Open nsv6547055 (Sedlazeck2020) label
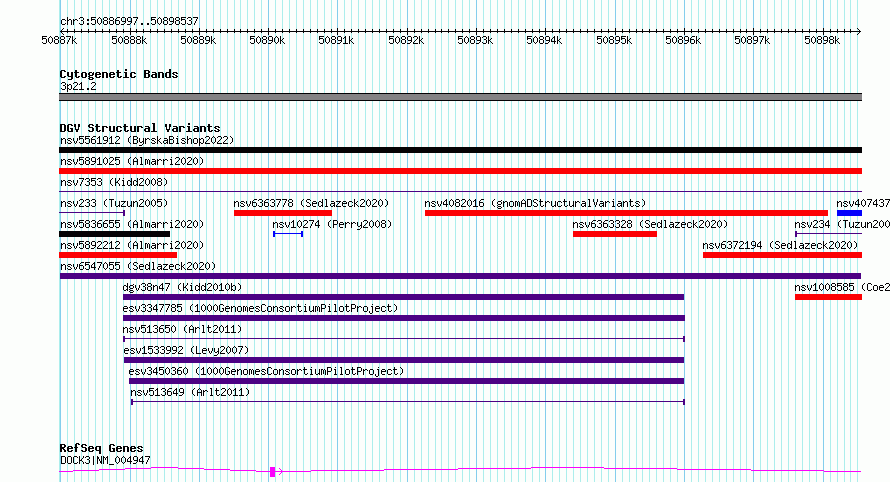 (x=138, y=266)
